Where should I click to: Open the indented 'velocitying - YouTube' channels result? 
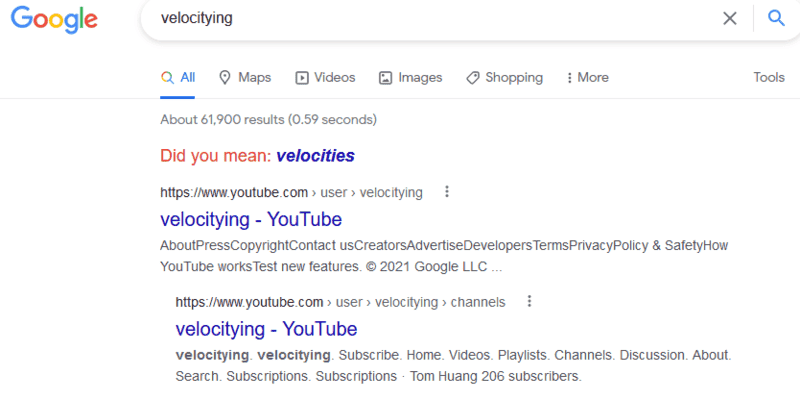coord(266,329)
